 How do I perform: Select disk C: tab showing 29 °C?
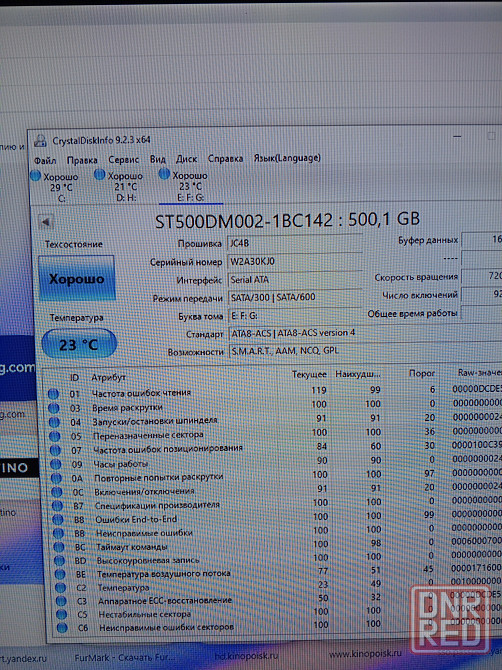[55, 187]
